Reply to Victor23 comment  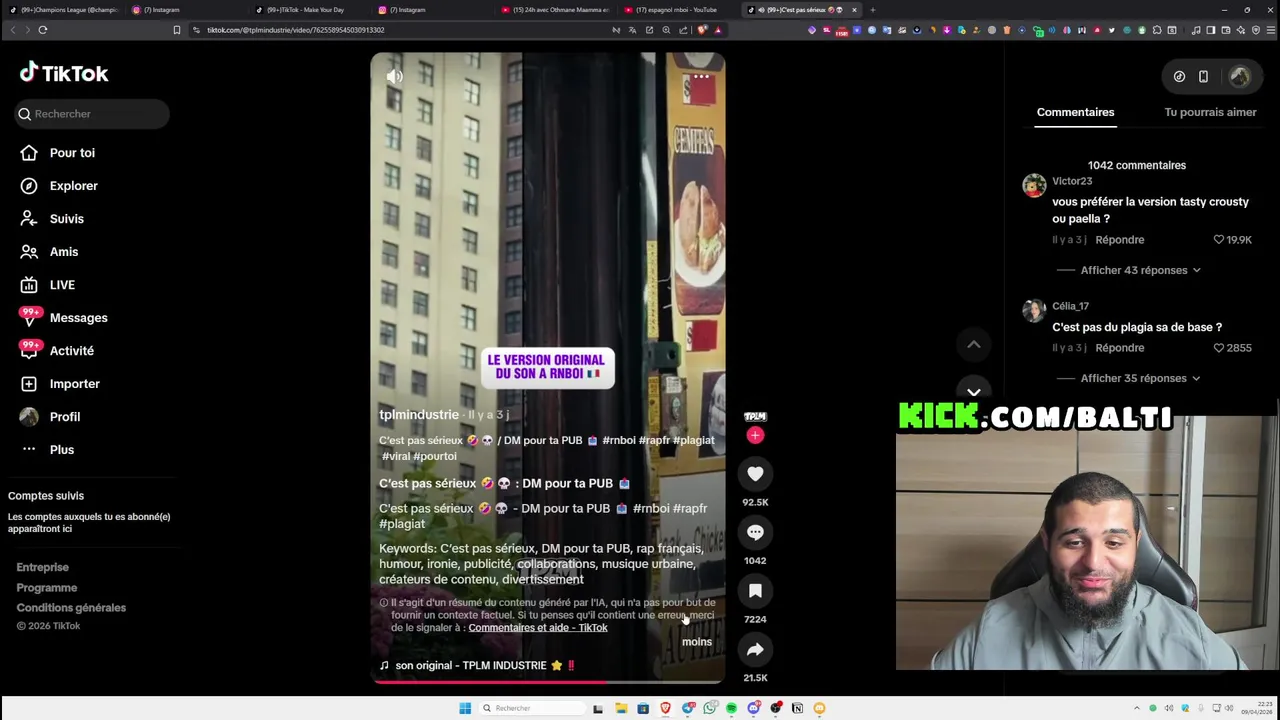pyautogui.click(x=1119, y=240)
